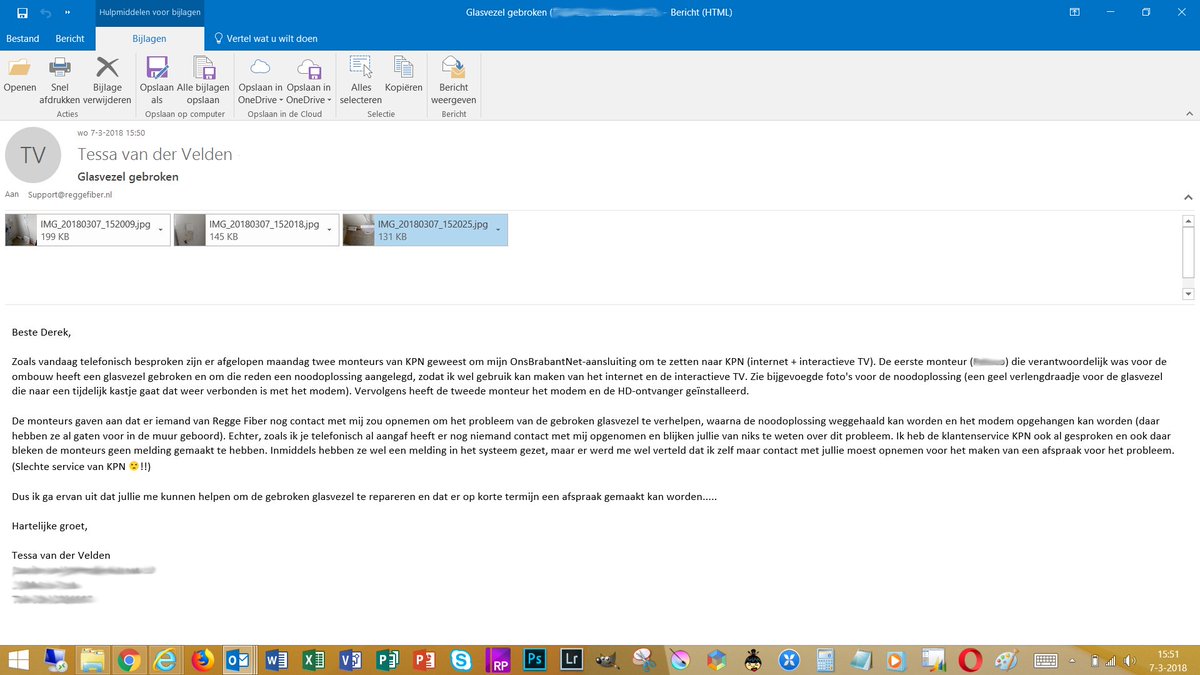The width and height of the screenshot is (1200, 675).
Task: Click subject line Glasvezel gebroken
Action: click(128, 176)
